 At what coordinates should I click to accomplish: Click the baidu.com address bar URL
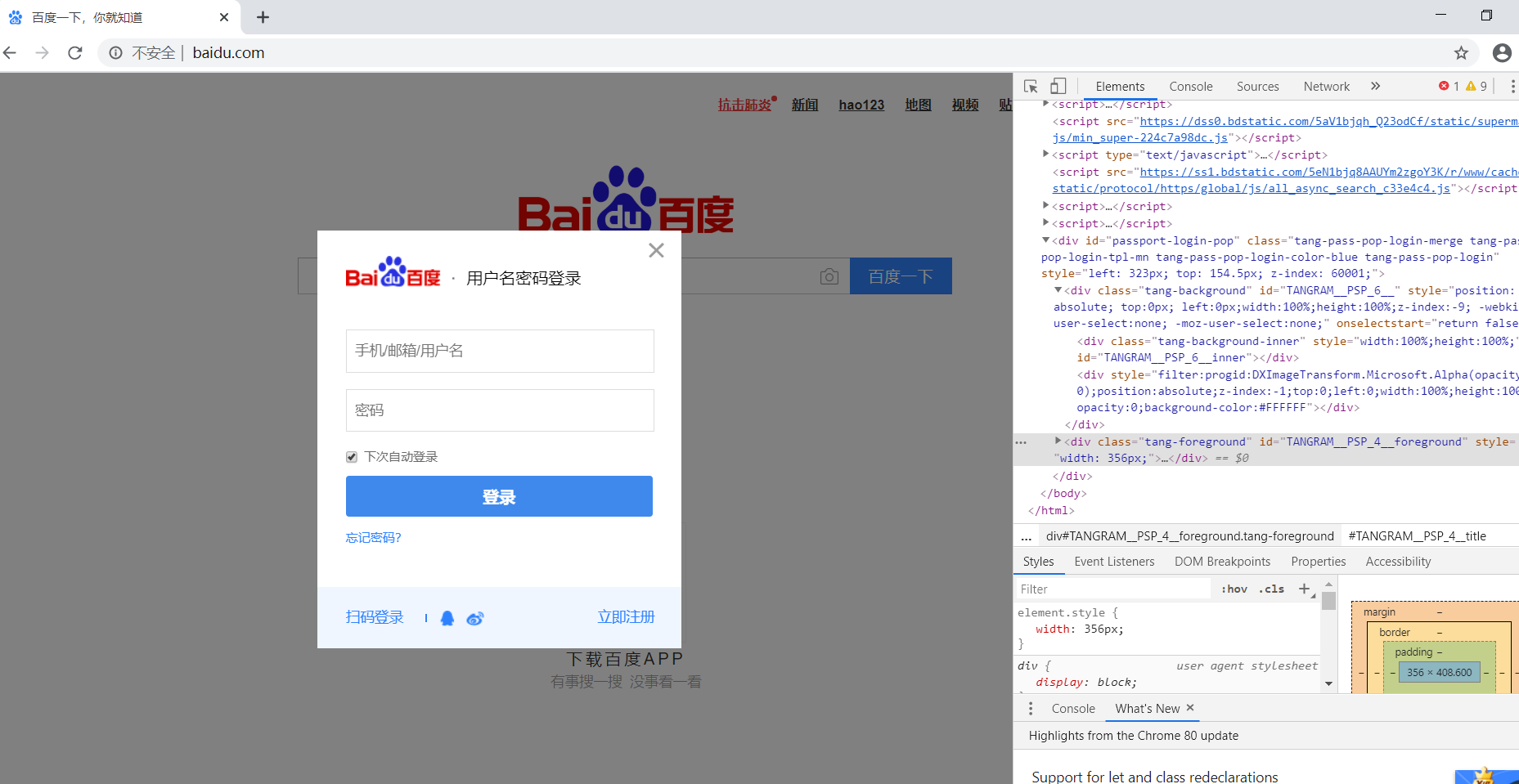228,53
